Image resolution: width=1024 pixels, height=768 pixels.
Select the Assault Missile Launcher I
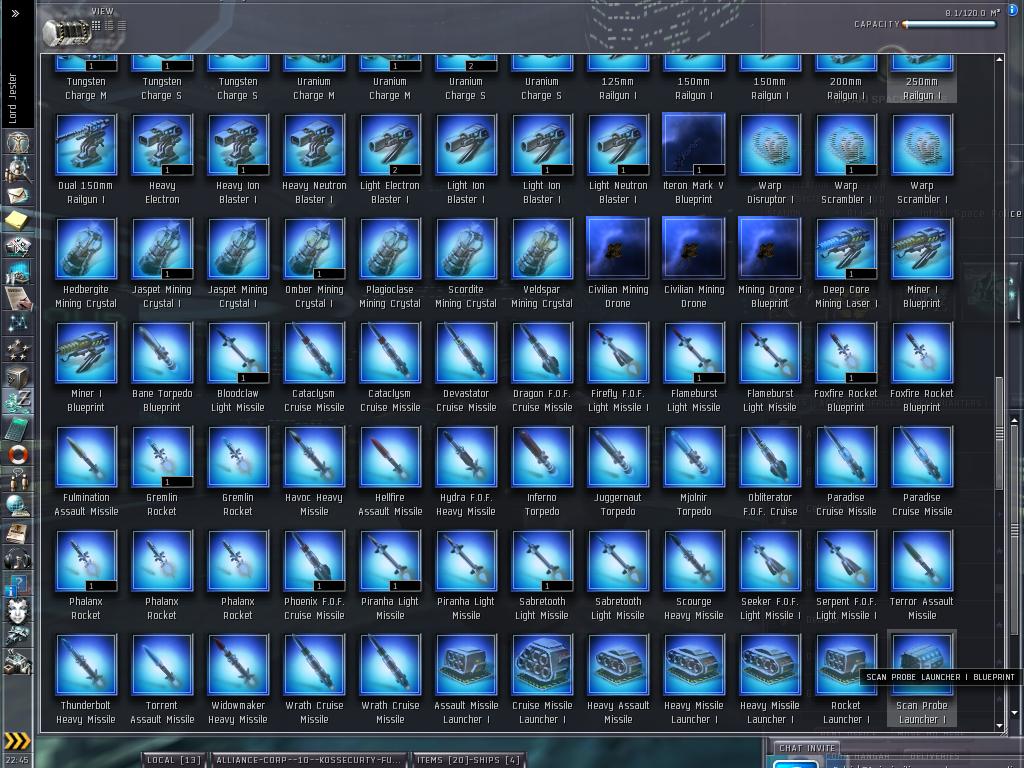tap(466, 680)
